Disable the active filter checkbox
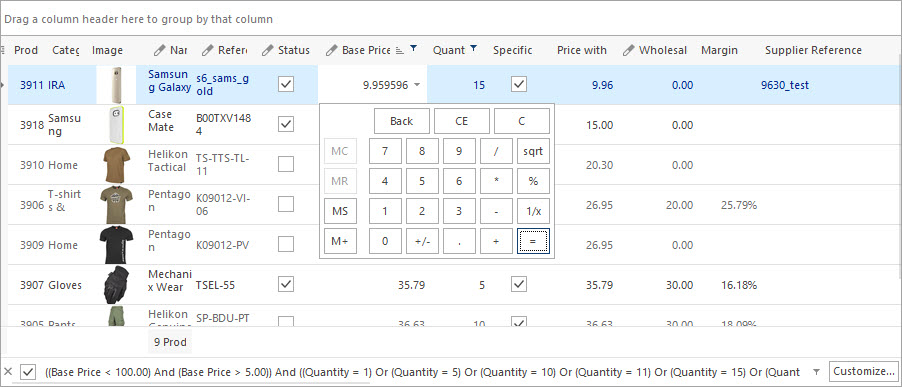The height and width of the screenshot is (387, 902). (28, 372)
